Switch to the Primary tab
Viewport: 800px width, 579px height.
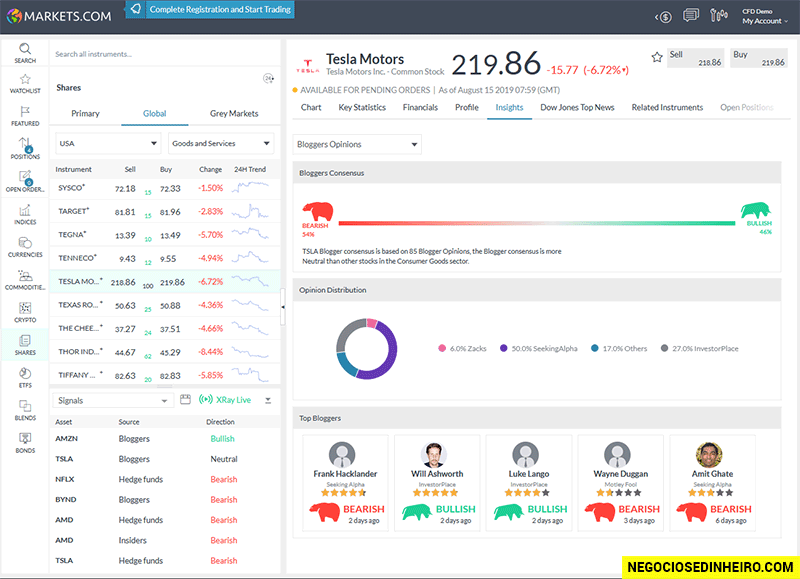85,113
